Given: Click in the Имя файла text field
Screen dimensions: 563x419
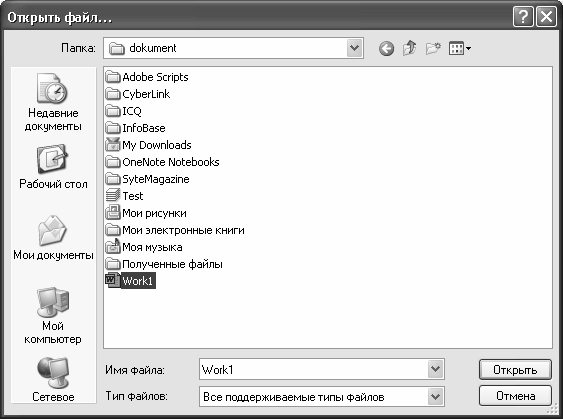Looking at the screenshot, I should (313, 369).
